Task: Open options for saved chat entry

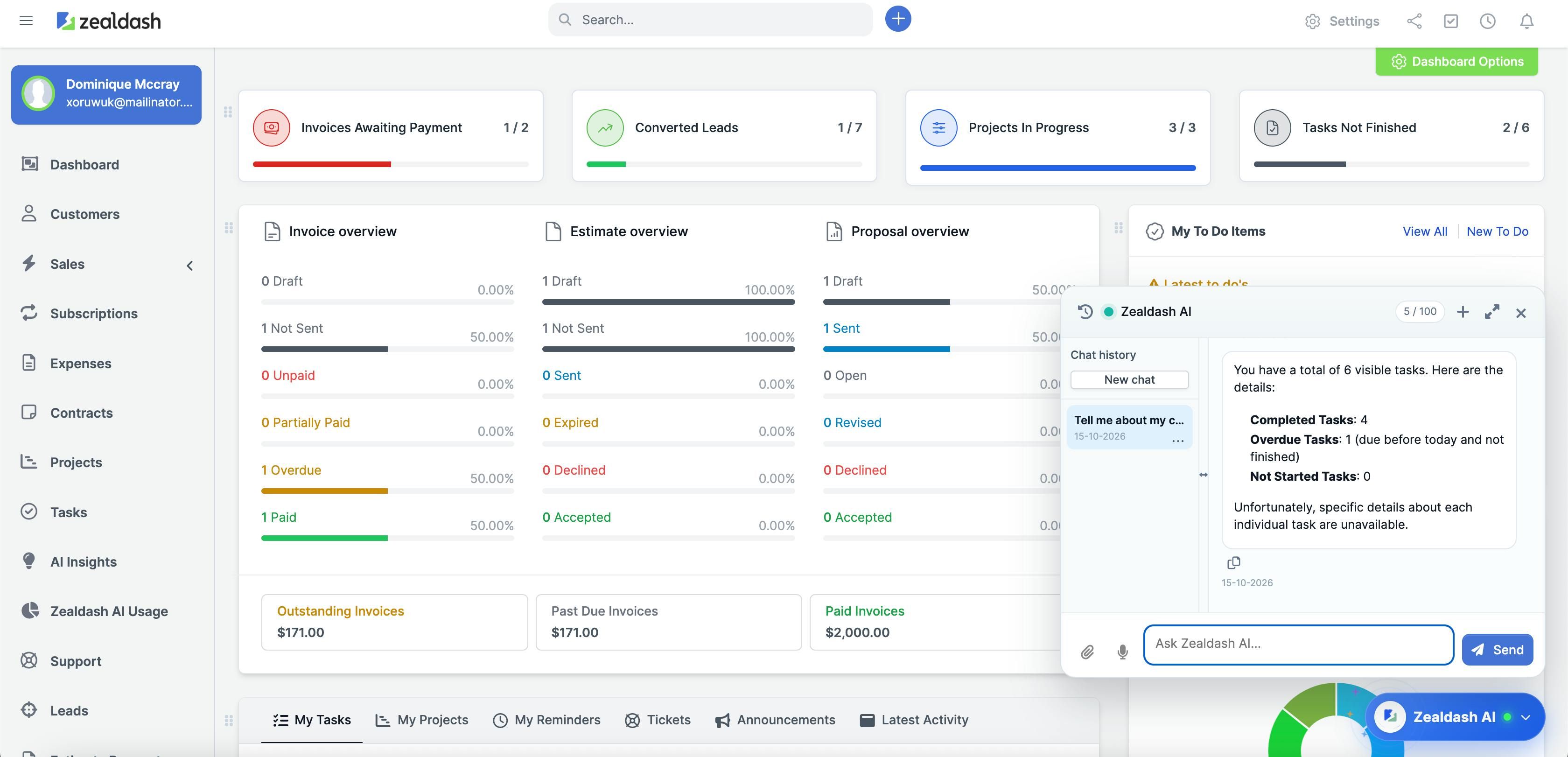Action: 1177,441
